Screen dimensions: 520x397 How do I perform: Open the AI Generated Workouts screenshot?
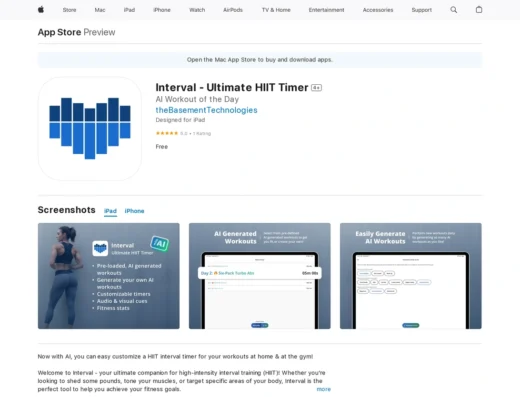(260, 276)
